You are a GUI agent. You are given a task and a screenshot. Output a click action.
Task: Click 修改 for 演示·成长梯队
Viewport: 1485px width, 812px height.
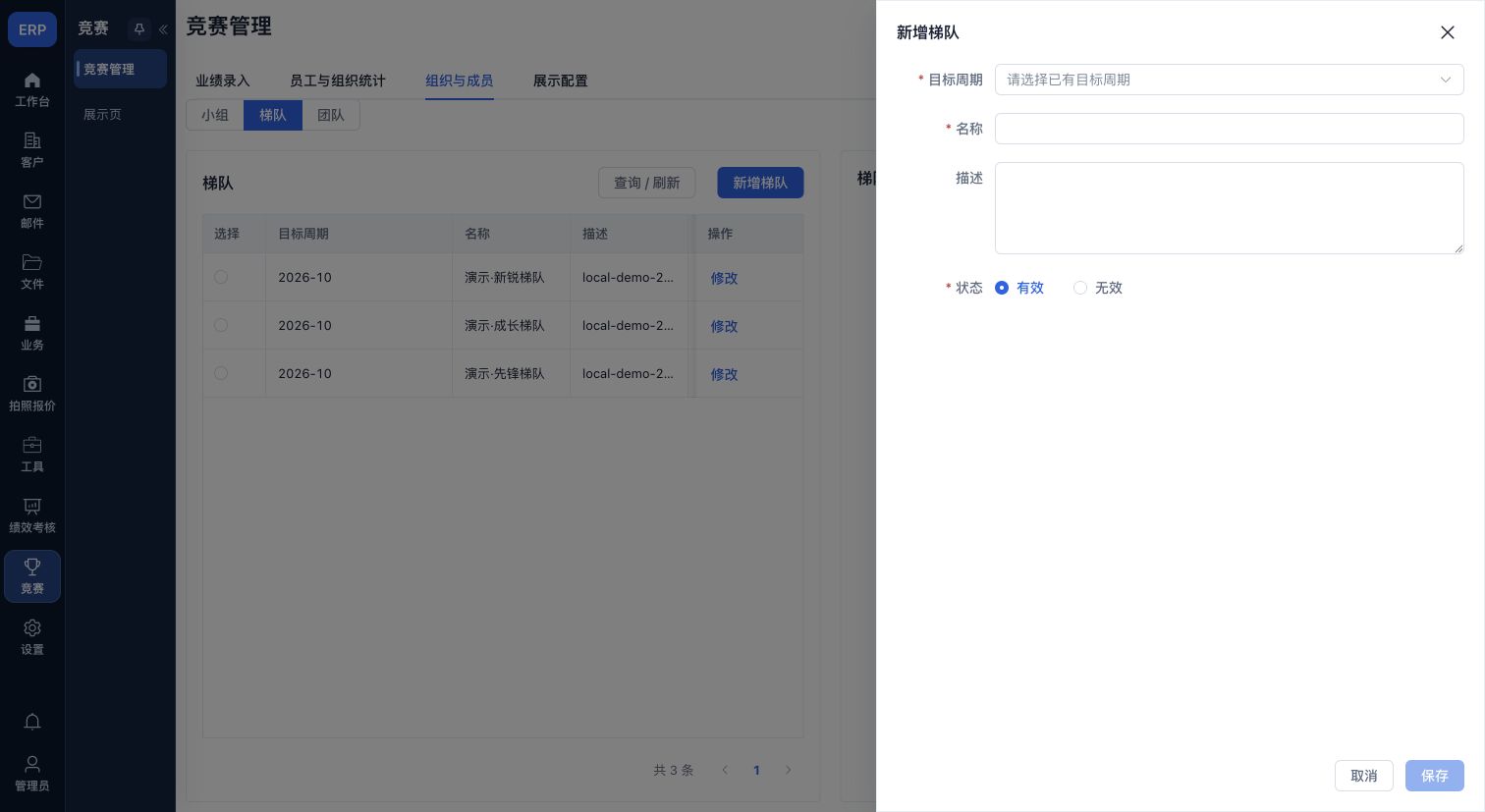click(724, 326)
